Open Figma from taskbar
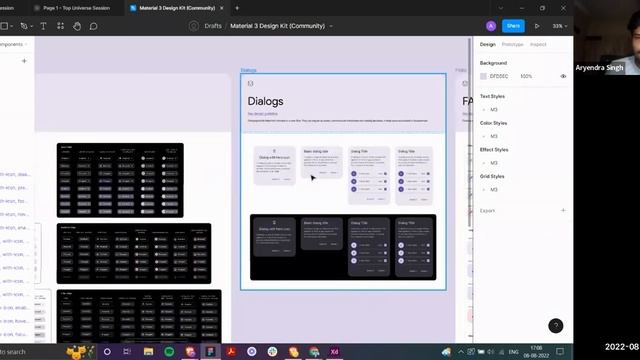Viewport: 640px width, 360px height. click(x=211, y=352)
